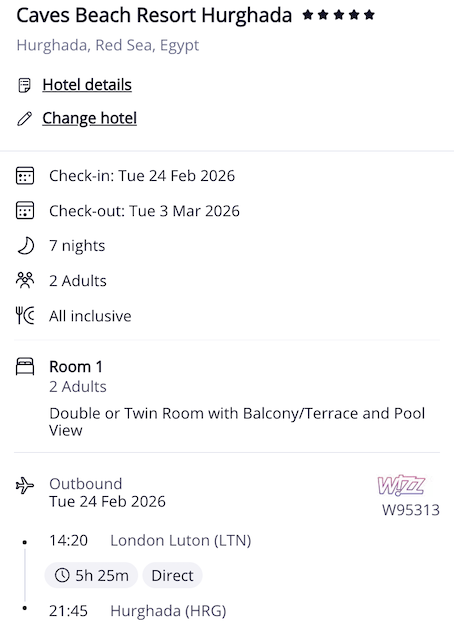Click the five-star hotel rating

click(x=339, y=15)
